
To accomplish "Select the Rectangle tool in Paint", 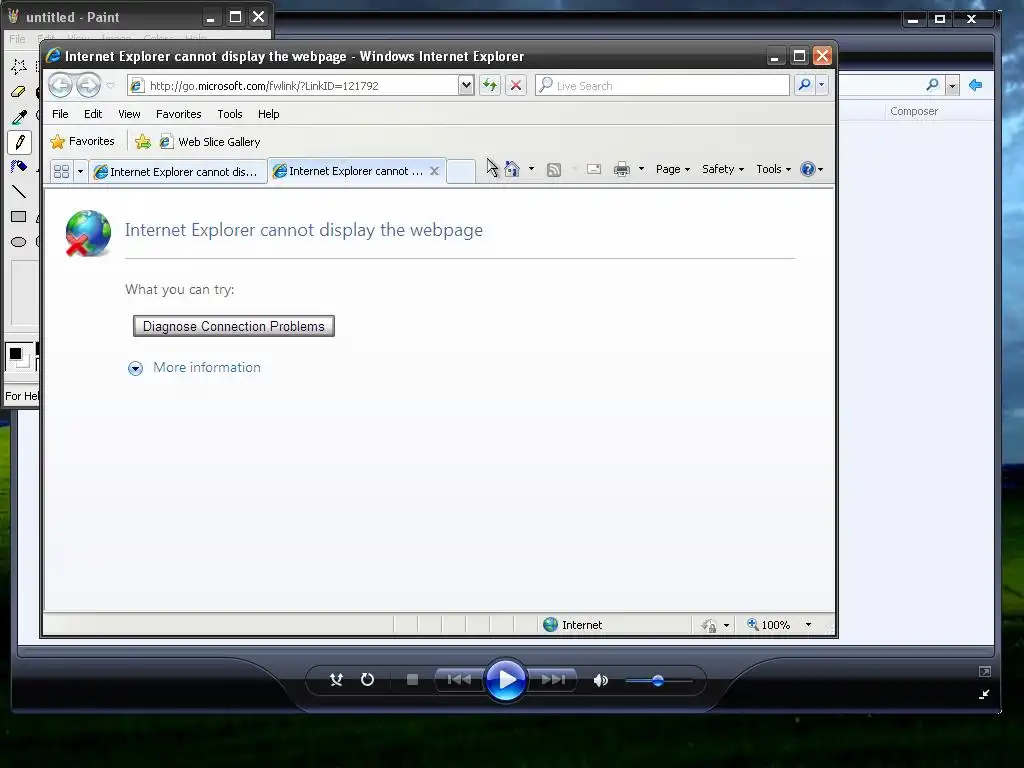I will click(x=19, y=217).
